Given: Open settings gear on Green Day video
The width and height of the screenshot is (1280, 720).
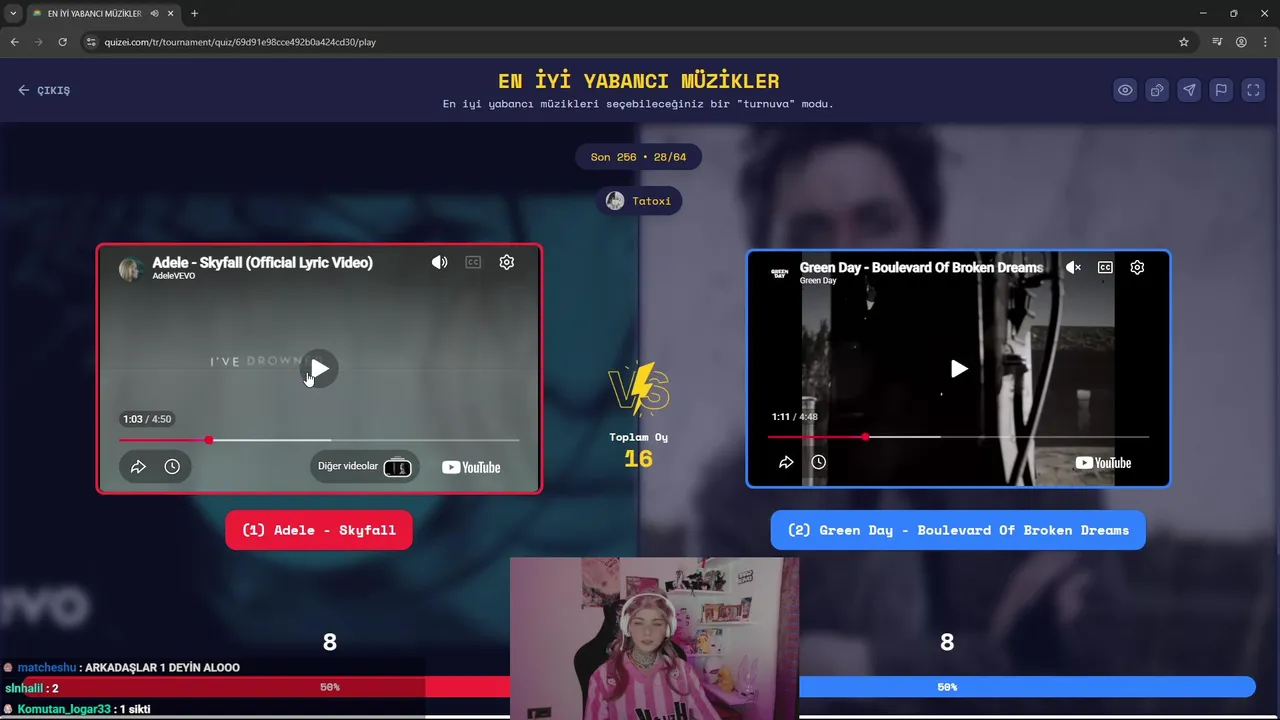Looking at the screenshot, I should pos(1137,267).
